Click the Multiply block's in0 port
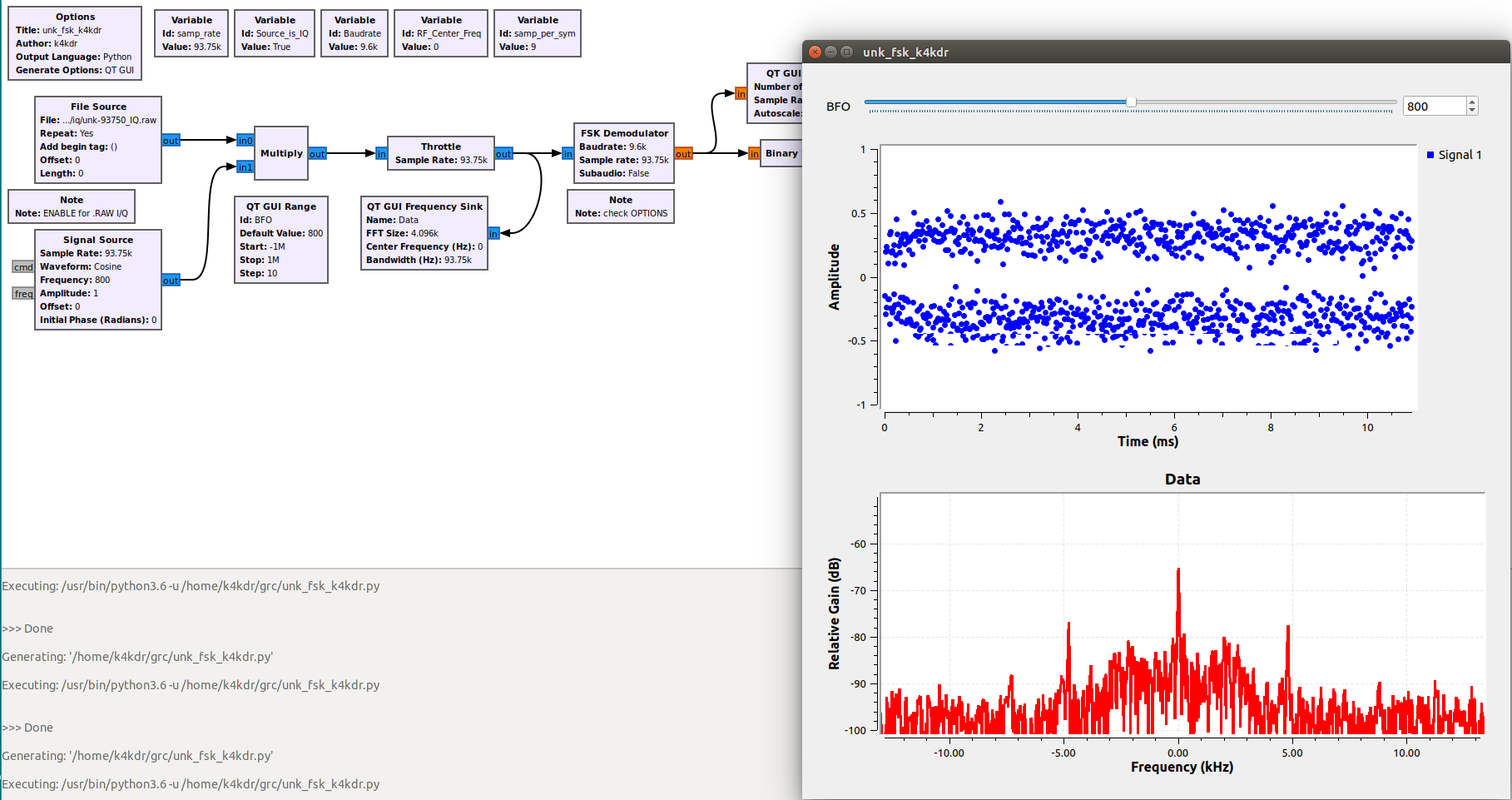 point(245,141)
